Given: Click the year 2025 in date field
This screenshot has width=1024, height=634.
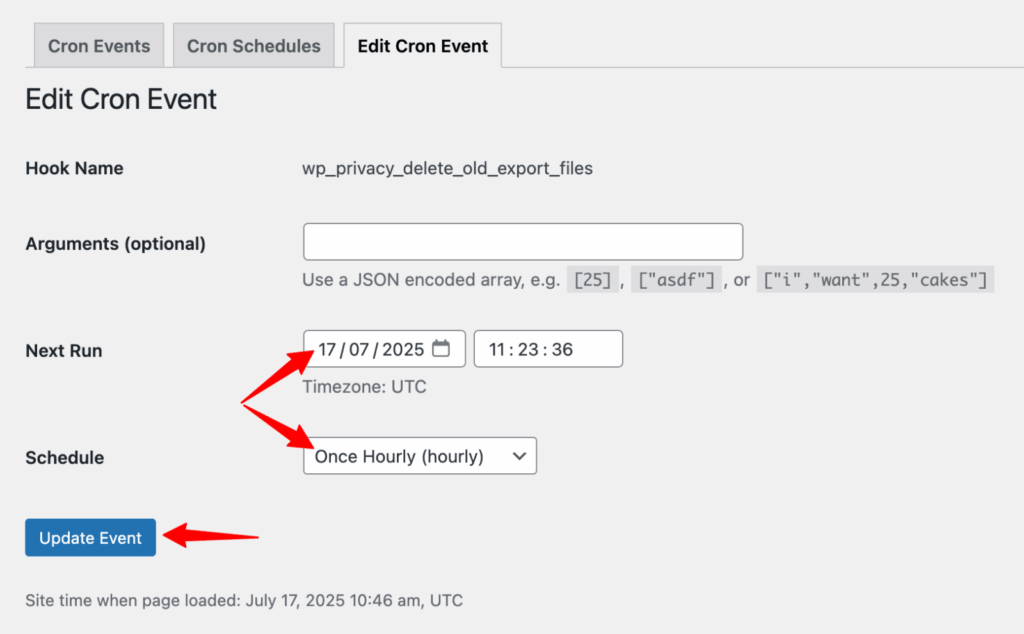Looking at the screenshot, I should 400,348.
